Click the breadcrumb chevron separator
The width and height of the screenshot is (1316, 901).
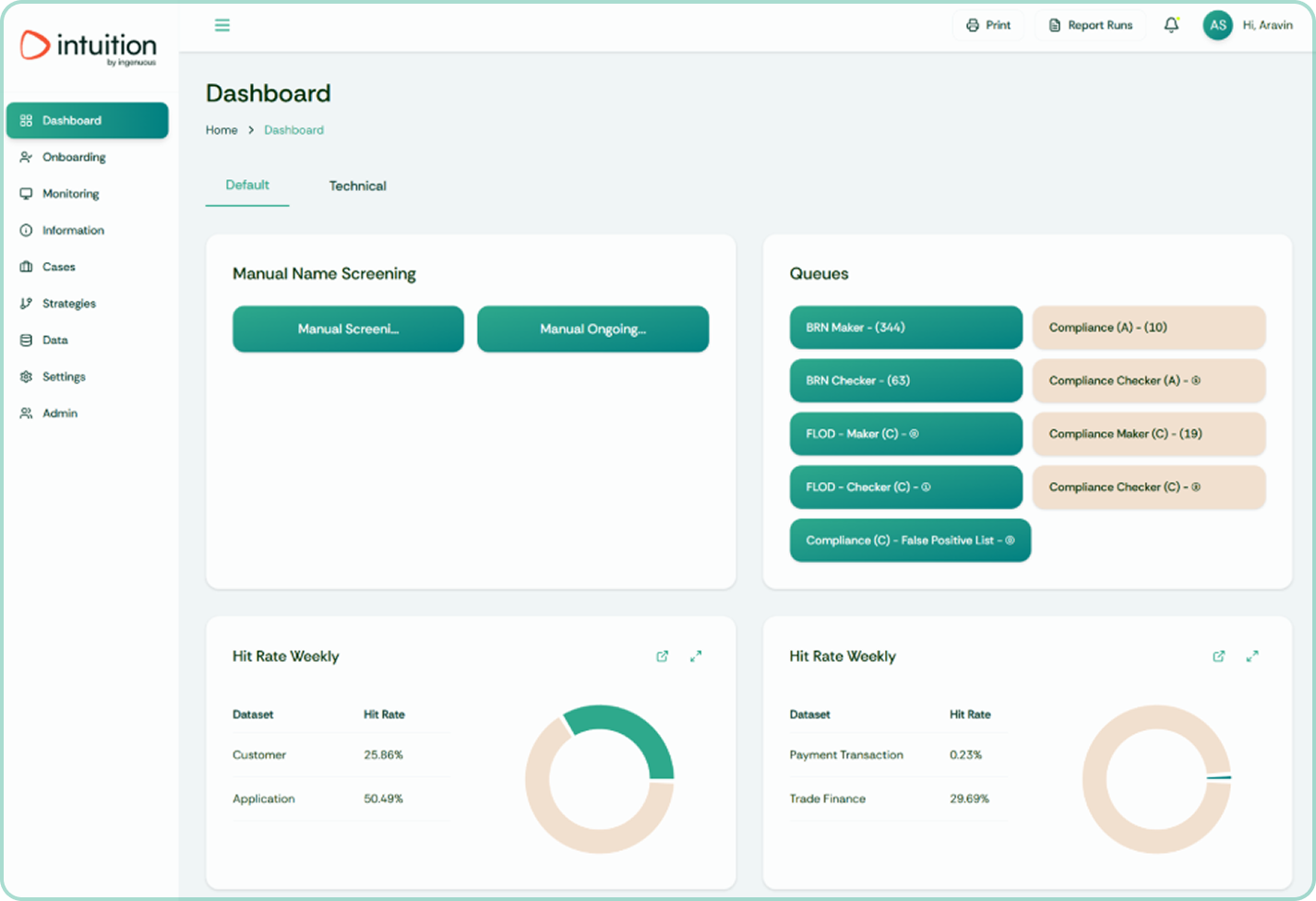pos(251,130)
